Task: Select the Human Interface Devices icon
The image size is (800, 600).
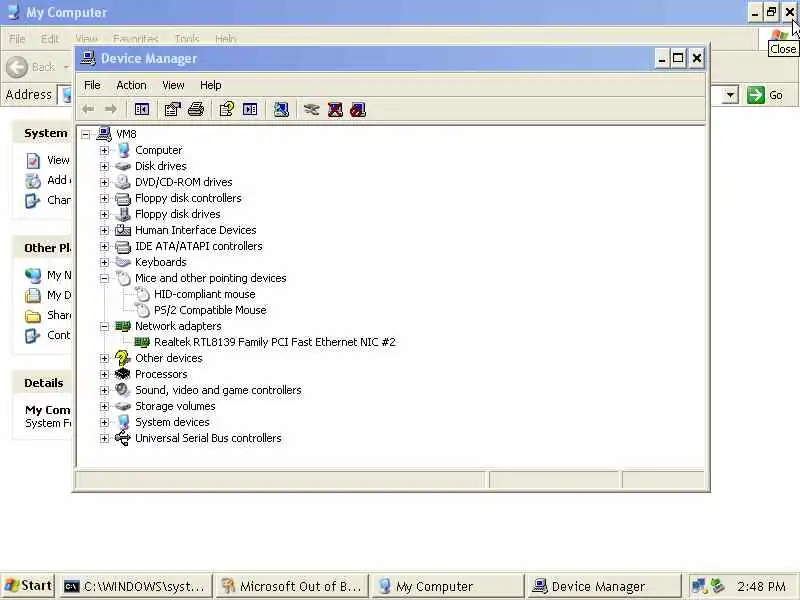Action: point(123,230)
